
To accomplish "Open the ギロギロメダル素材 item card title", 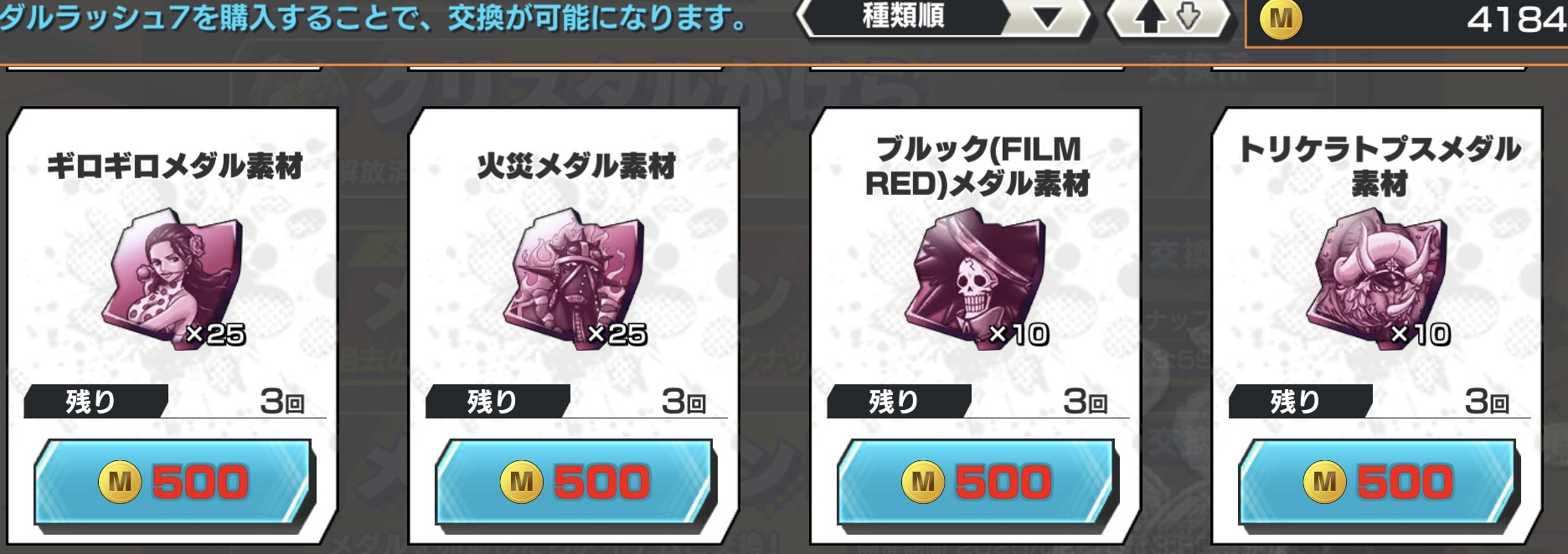I will pos(174,166).
